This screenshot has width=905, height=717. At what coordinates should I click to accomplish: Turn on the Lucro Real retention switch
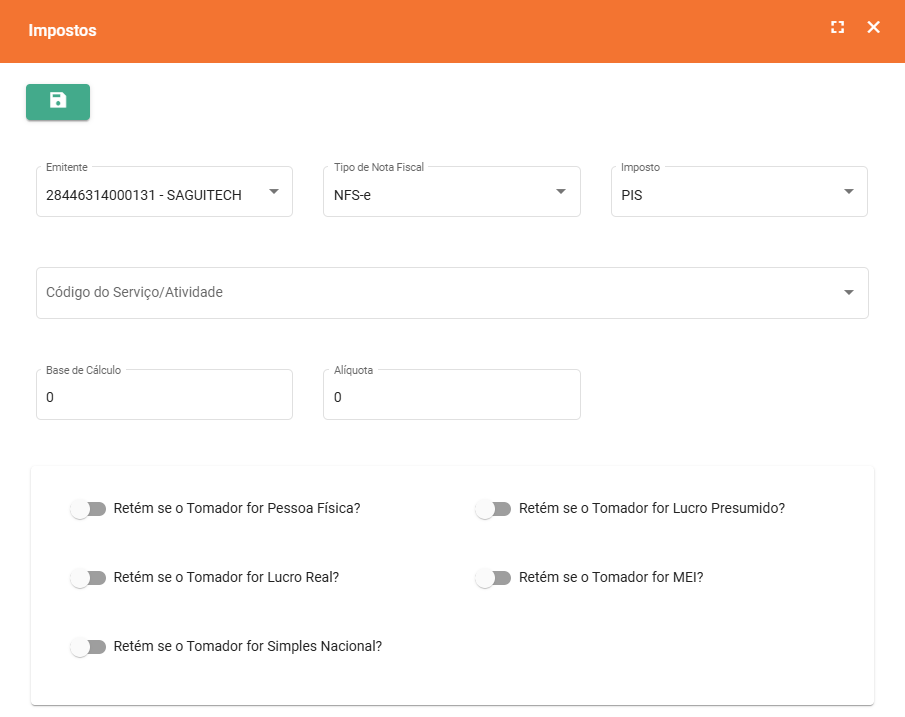tap(88, 578)
